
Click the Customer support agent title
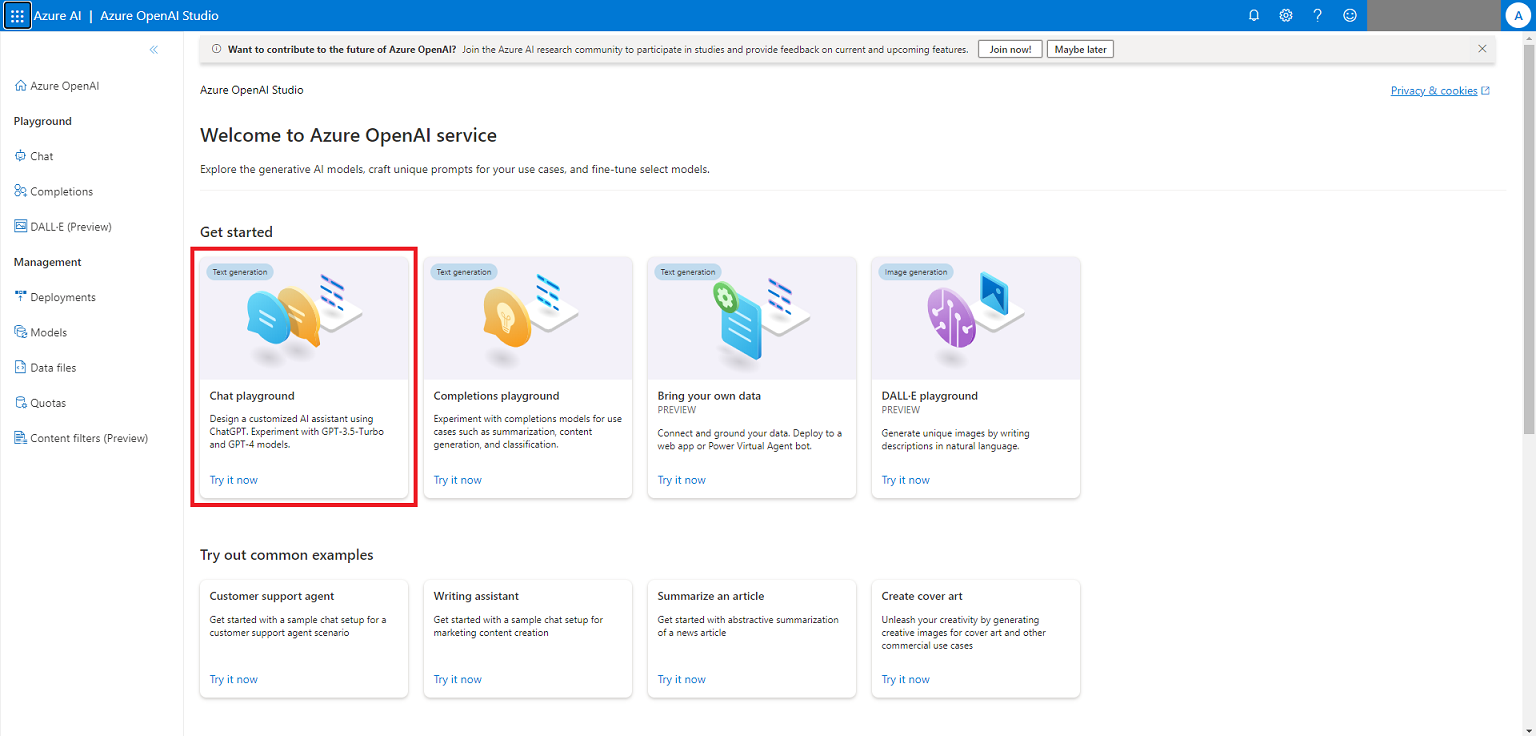[x=272, y=596]
